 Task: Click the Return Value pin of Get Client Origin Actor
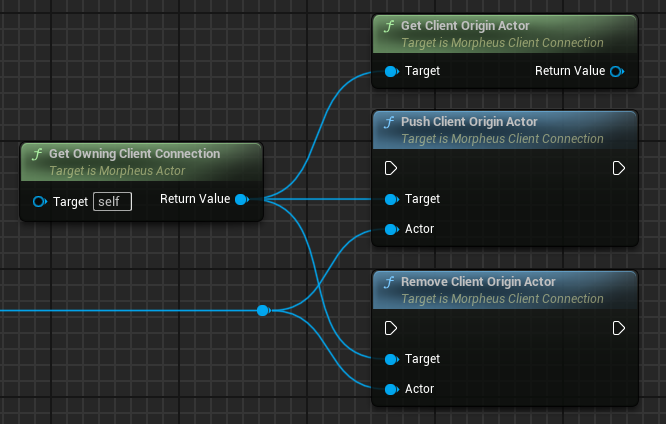(x=616, y=71)
